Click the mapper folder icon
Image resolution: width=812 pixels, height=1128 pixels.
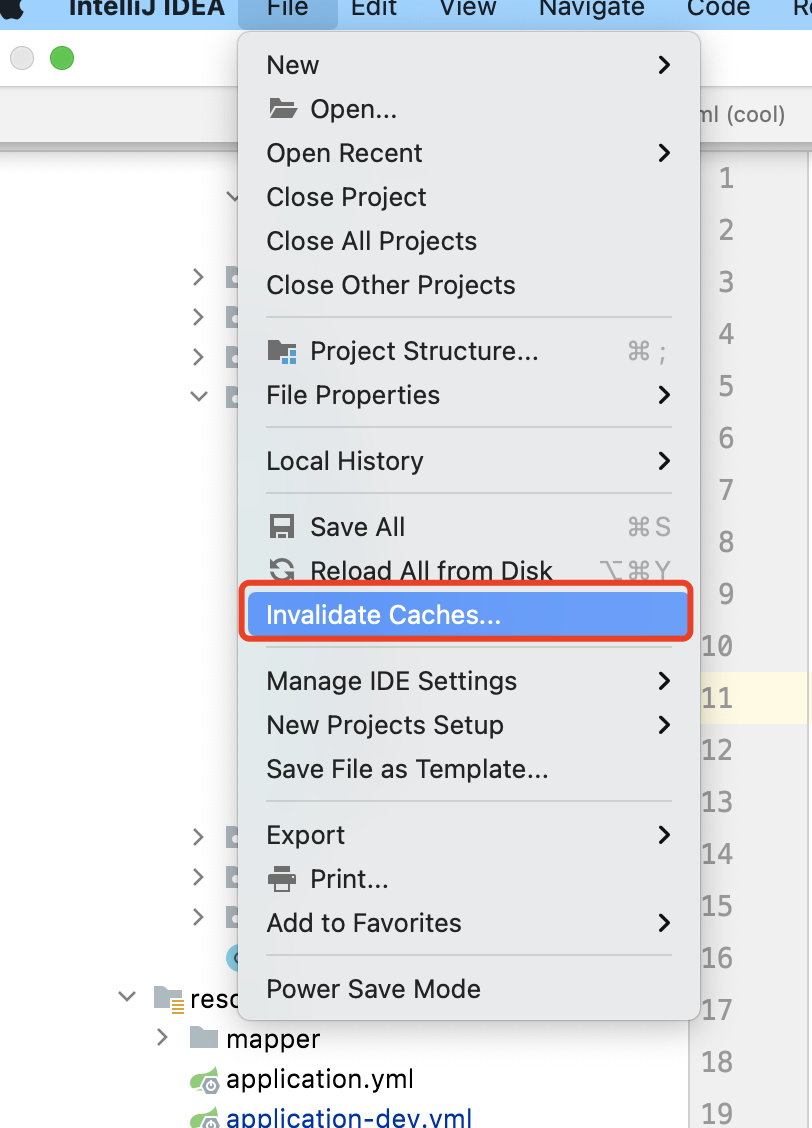coord(203,1039)
